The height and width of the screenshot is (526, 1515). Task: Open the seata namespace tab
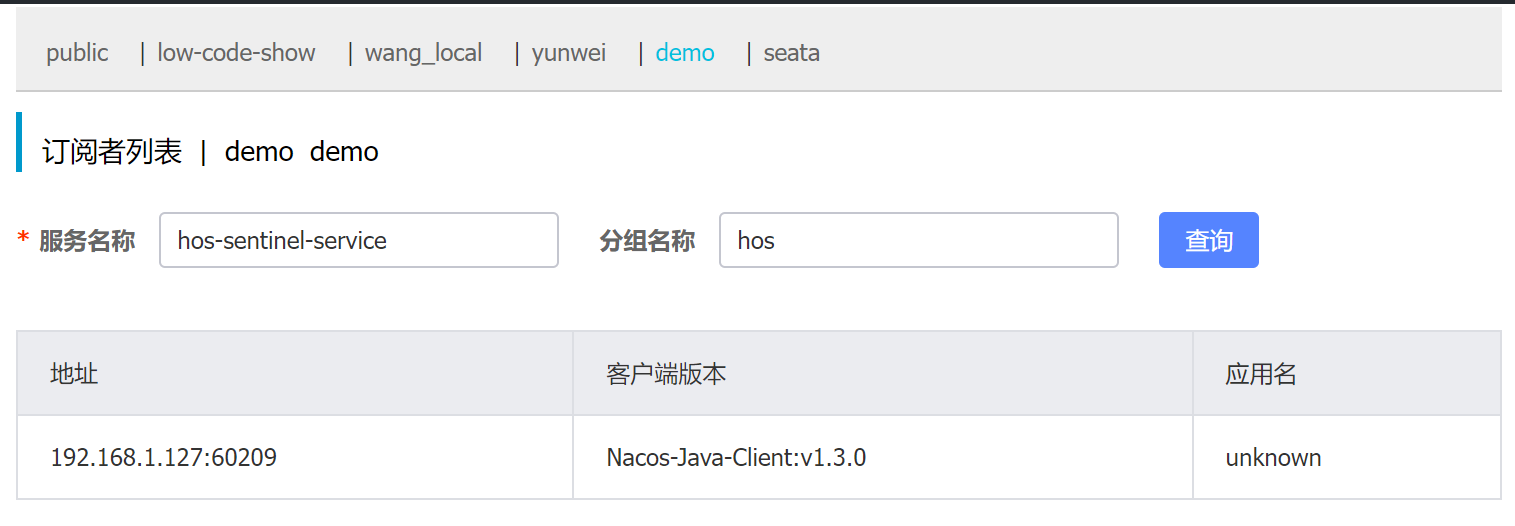(792, 53)
